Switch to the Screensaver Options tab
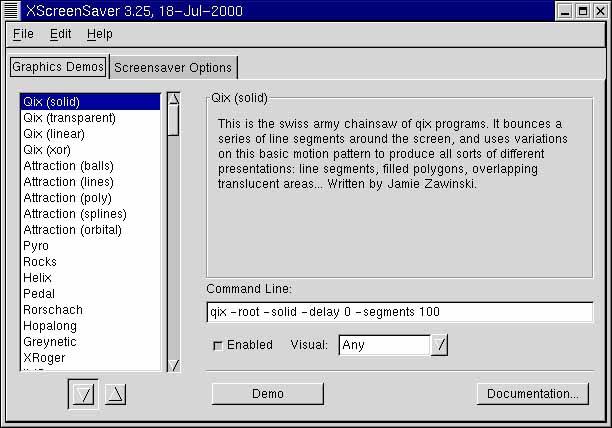Screen dimensions: 612x428 (173, 68)
